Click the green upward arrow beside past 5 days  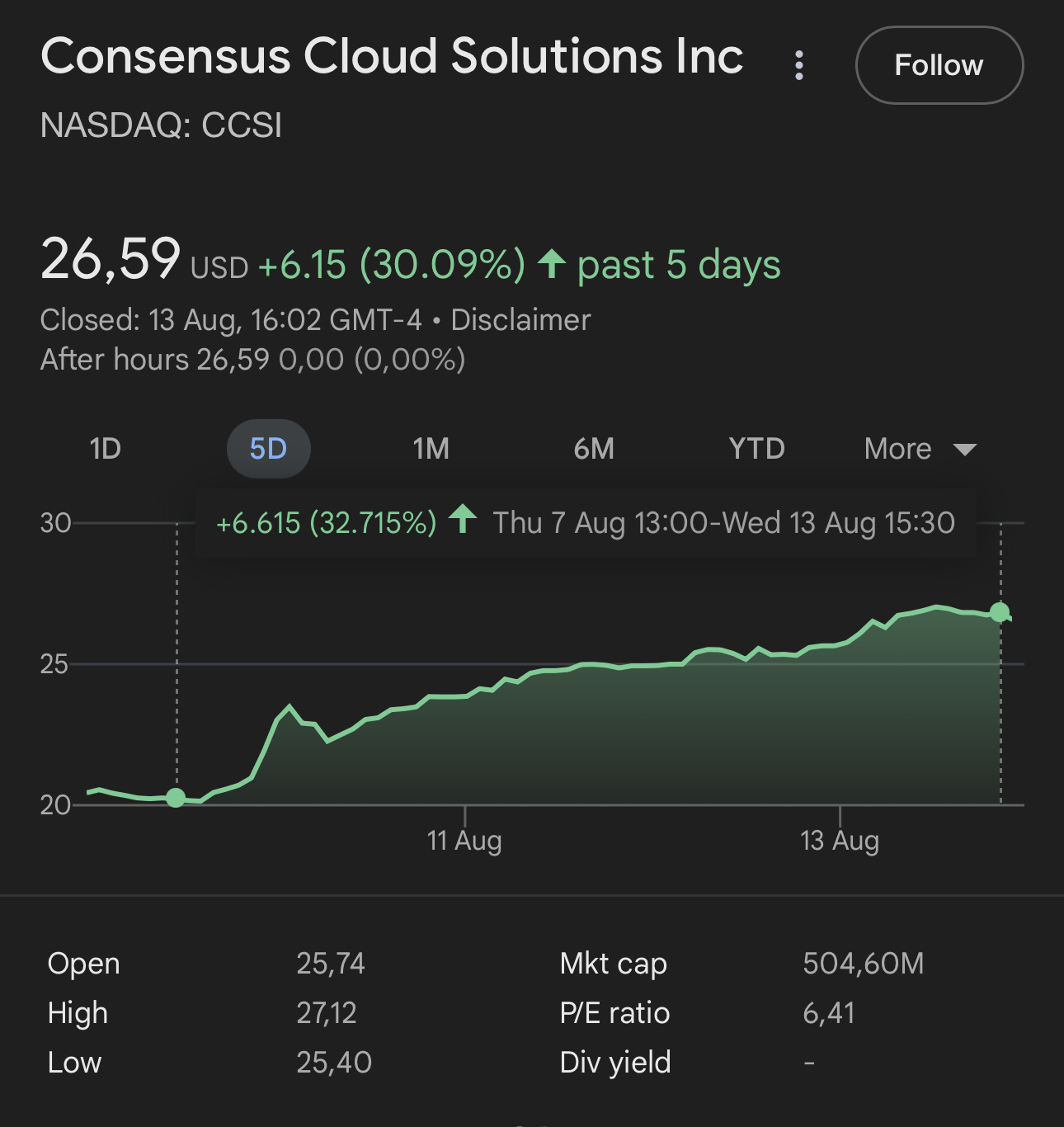click(551, 264)
